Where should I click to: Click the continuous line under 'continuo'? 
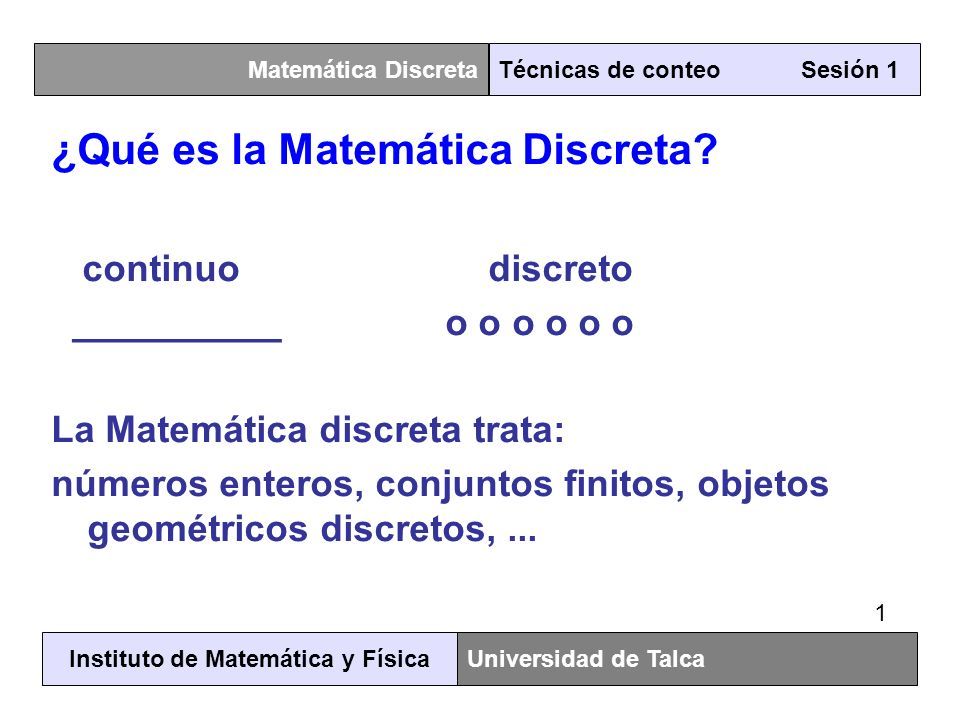point(177,339)
